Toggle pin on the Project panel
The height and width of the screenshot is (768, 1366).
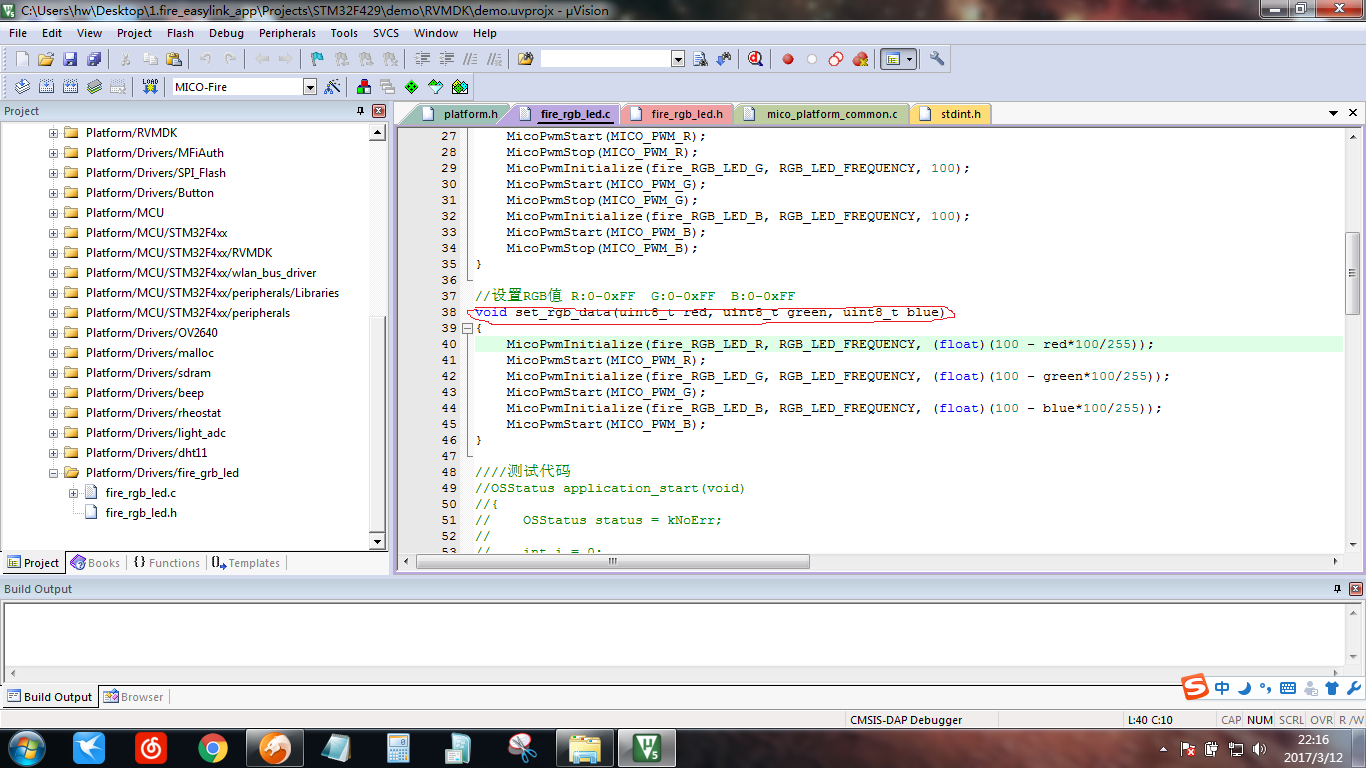point(361,111)
